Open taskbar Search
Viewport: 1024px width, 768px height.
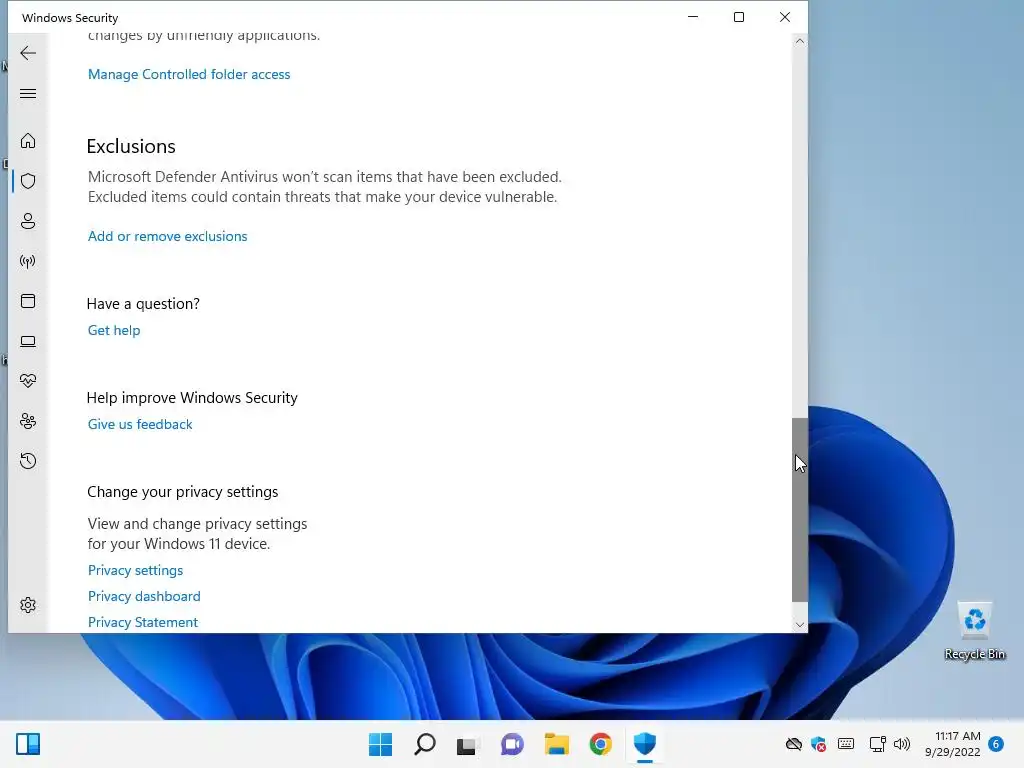tap(424, 744)
